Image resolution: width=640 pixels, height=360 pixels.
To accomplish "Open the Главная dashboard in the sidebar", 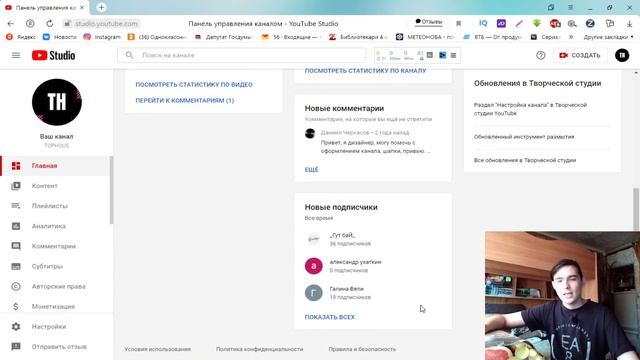I will pos(56,166).
